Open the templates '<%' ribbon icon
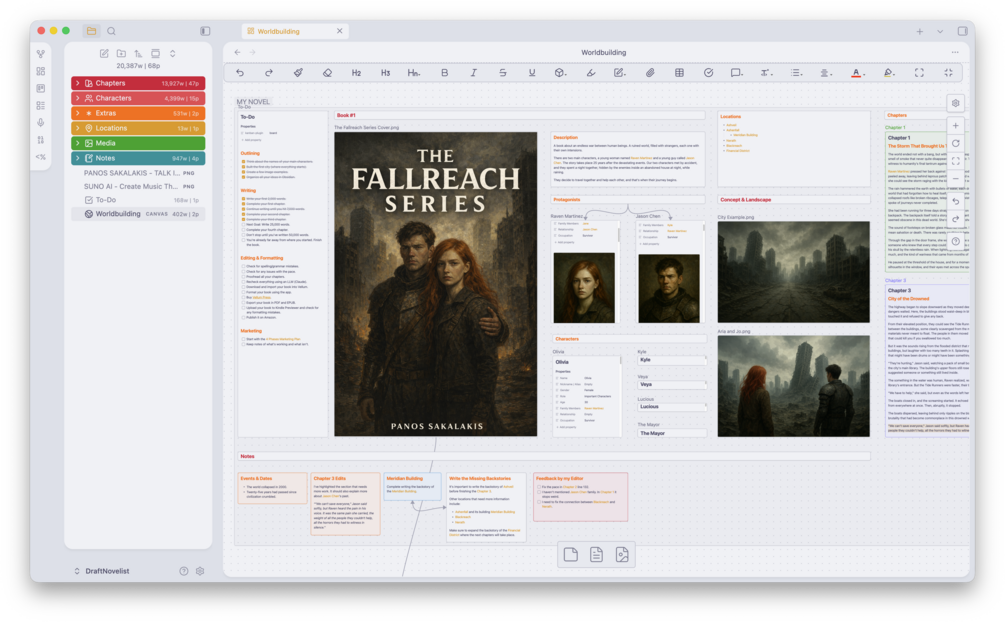The width and height of the screenshot is (1005, 622). click(41, 156)
